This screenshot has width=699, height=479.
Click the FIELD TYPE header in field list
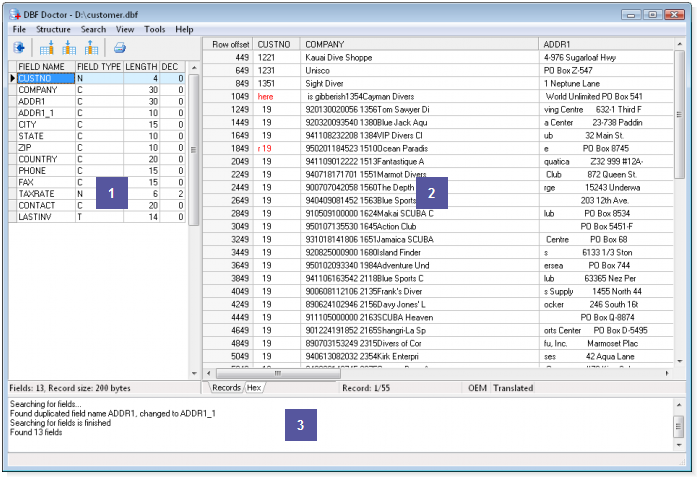99,66
